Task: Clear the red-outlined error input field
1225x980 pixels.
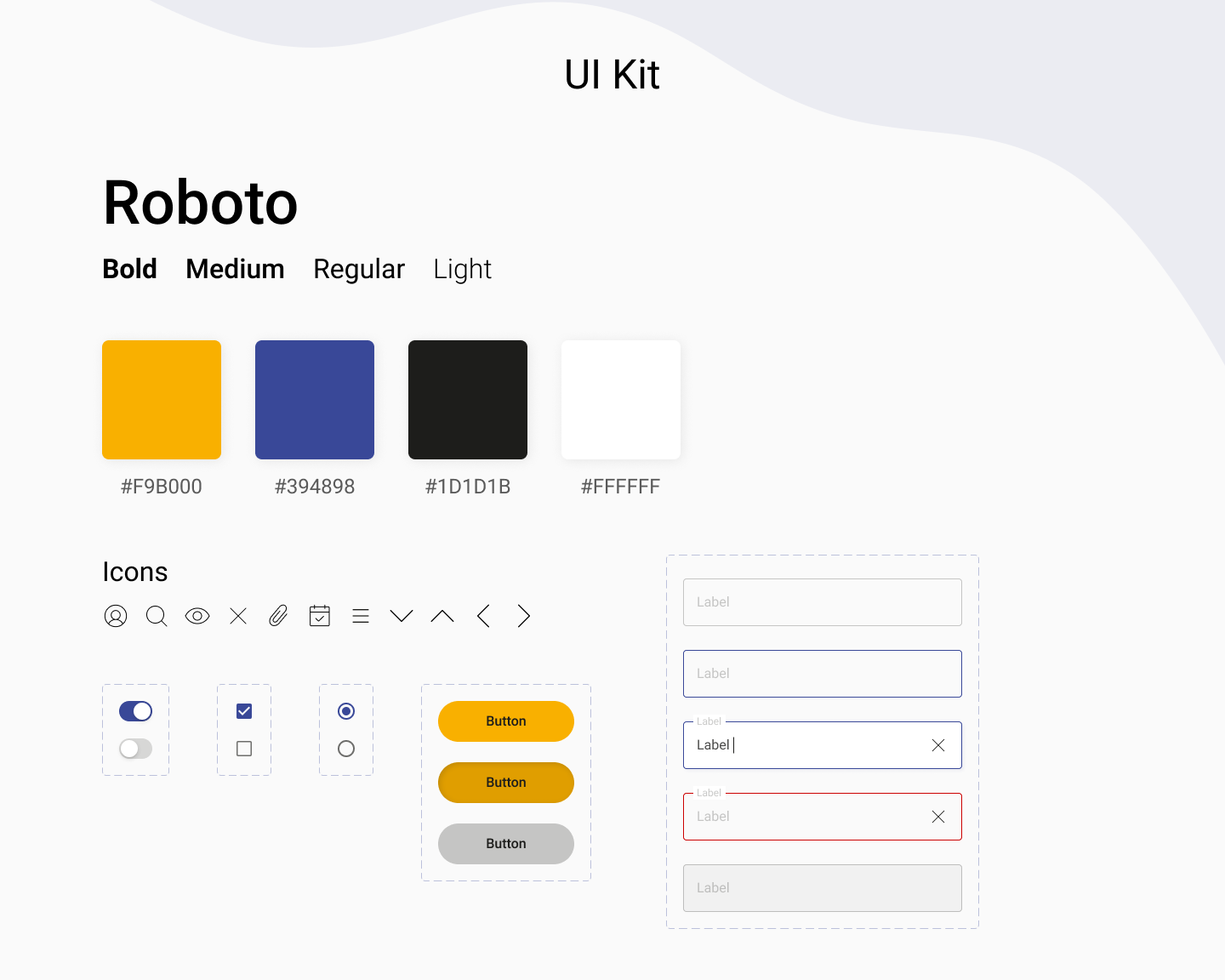Action: click(938, 817)
